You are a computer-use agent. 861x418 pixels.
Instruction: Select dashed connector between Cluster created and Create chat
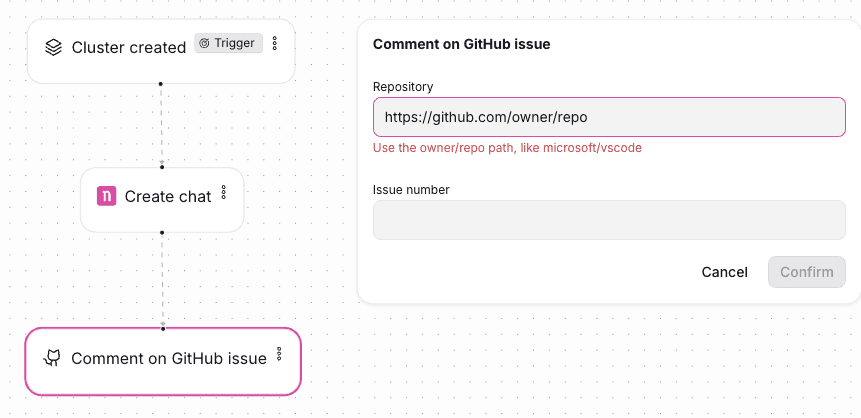[161, 125]
